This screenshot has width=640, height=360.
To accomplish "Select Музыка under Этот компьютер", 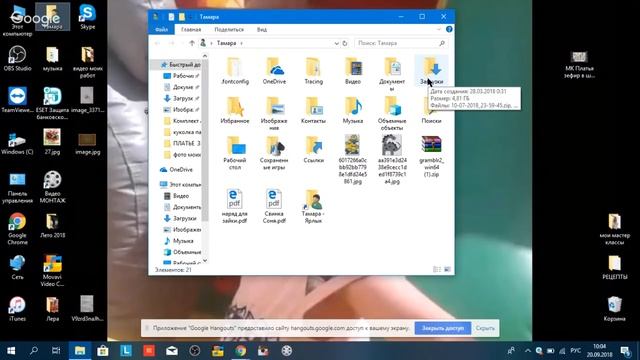I will pos(178,241).
